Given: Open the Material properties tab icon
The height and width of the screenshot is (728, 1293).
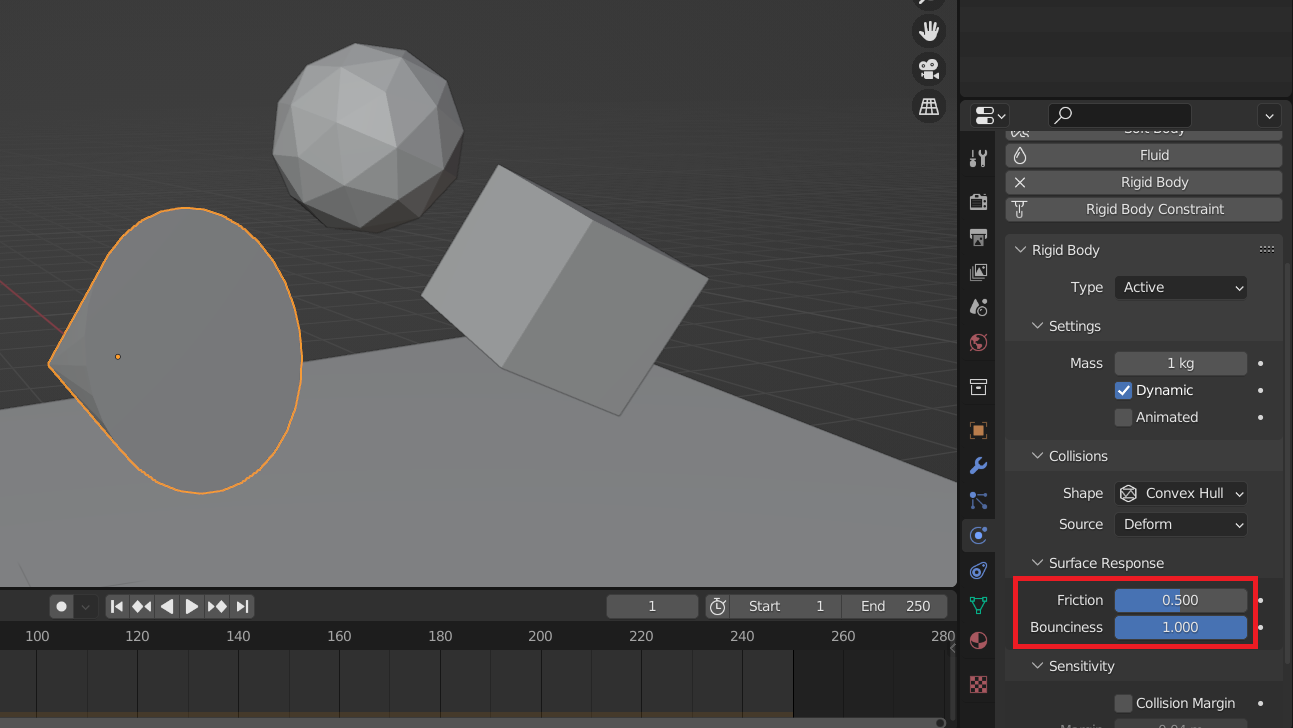Looking at the screenshot, I should (978, 641).
